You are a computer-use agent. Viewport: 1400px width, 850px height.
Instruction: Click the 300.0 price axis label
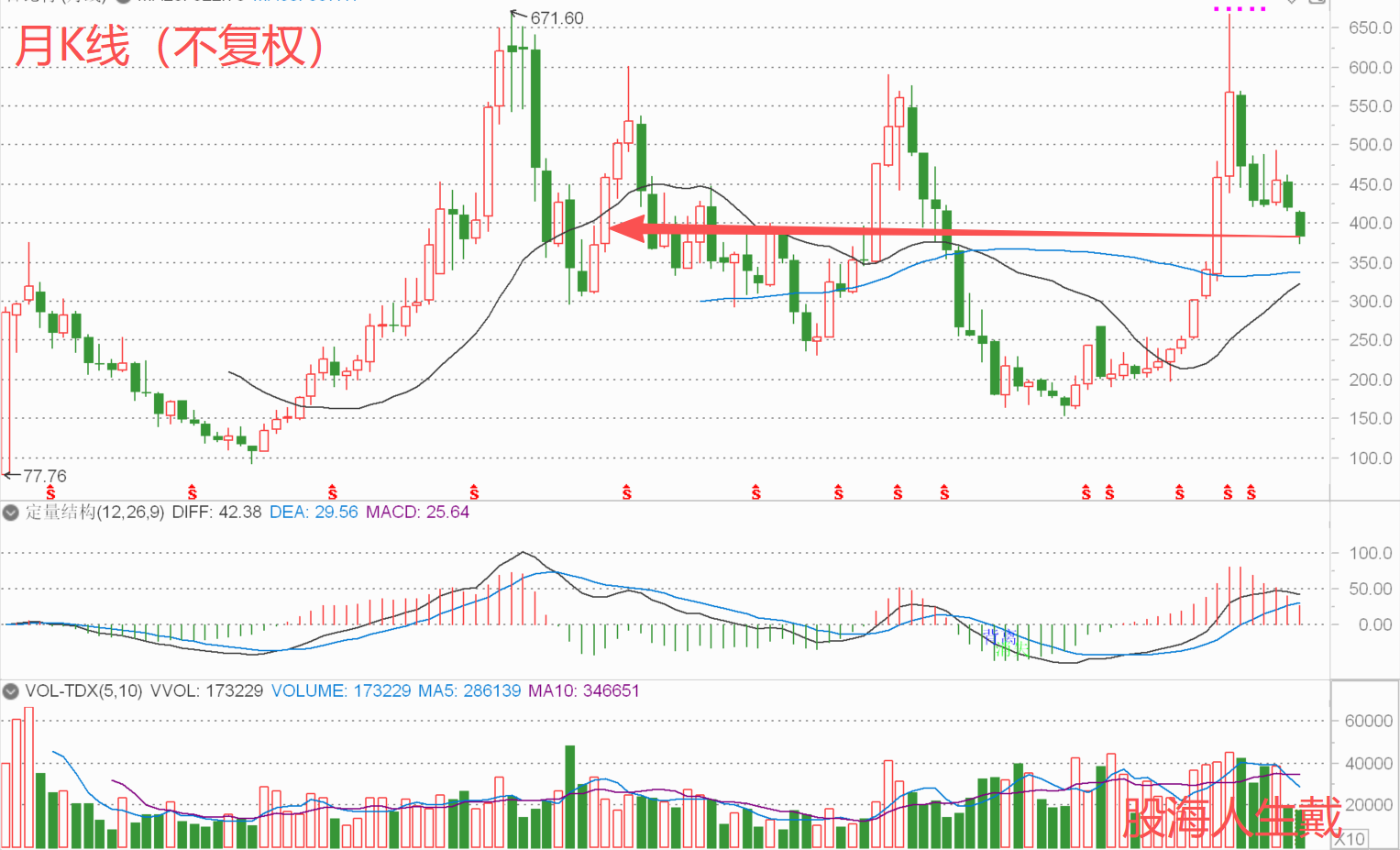1370,301
